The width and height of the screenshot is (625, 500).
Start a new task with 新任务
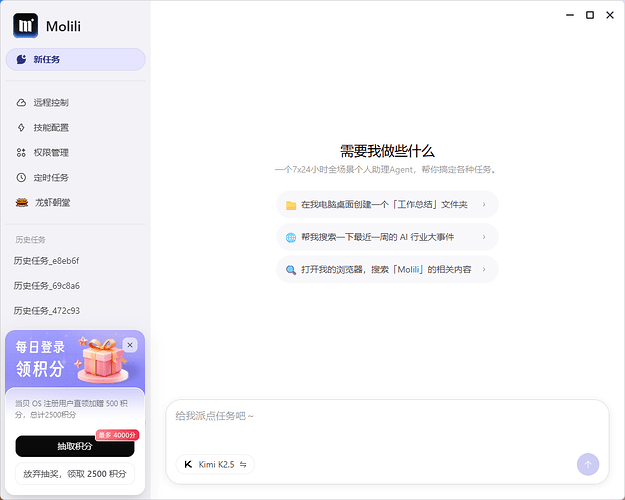coord(76,59)
